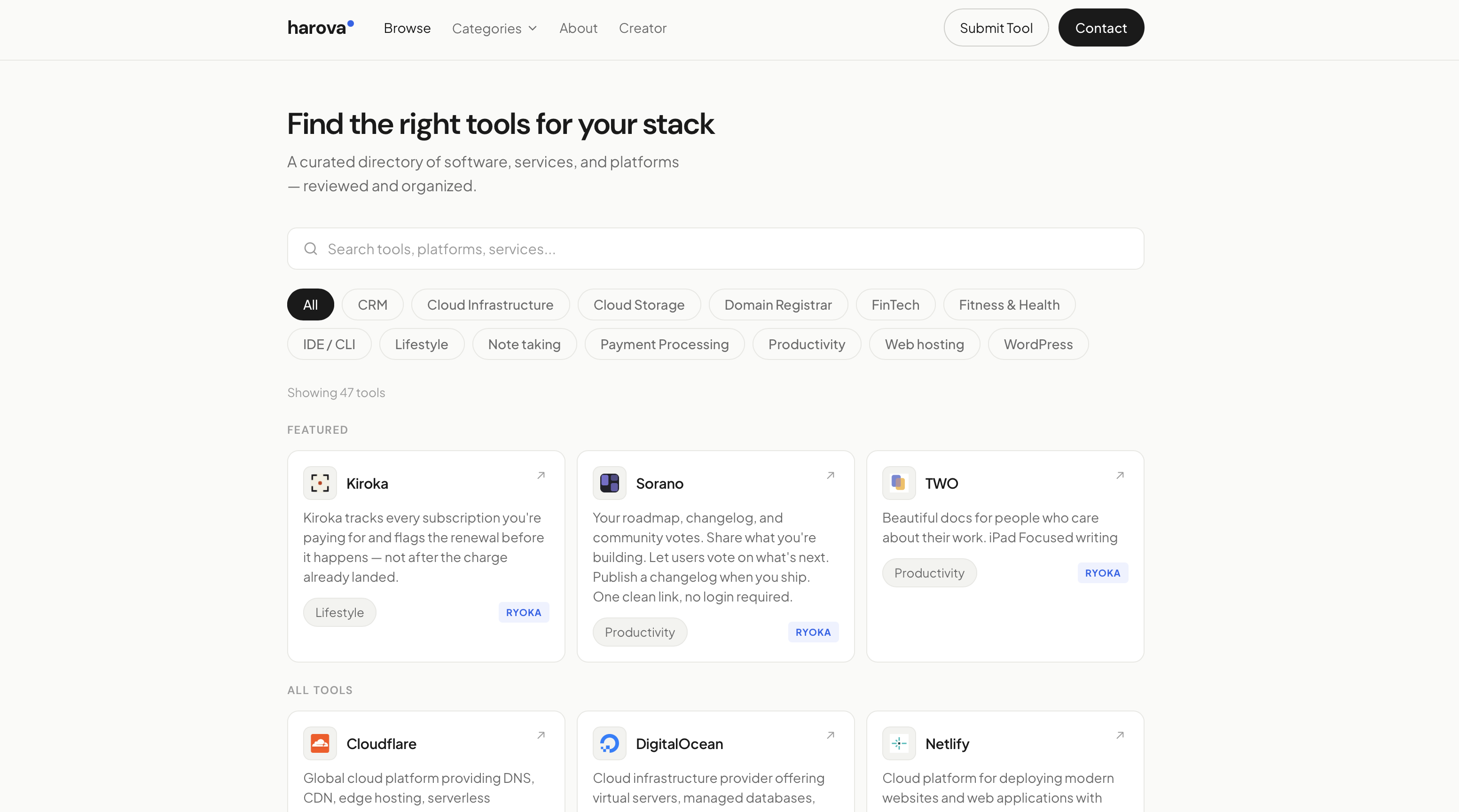Open the About page
This screenshot has height=812, width=1459.
(x=578, y=28)
